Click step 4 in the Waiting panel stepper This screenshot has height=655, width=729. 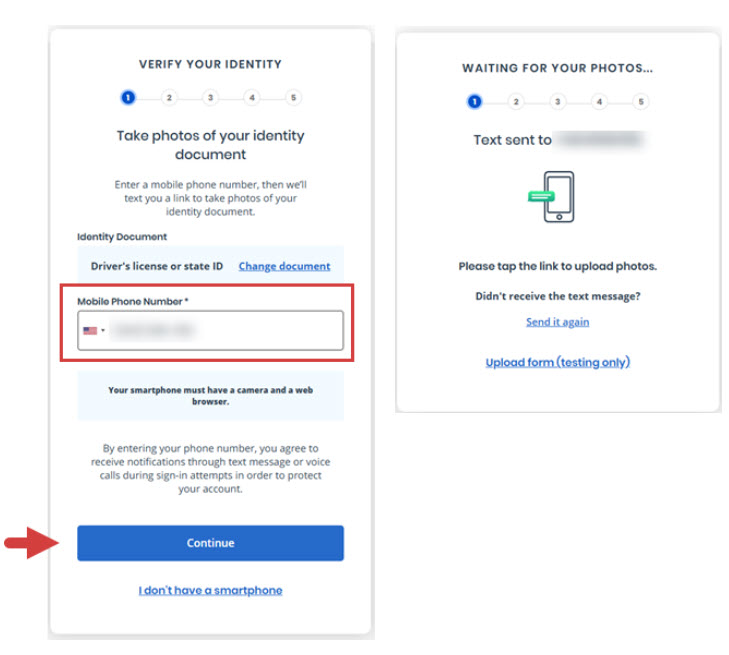click(x=599, y=101)
